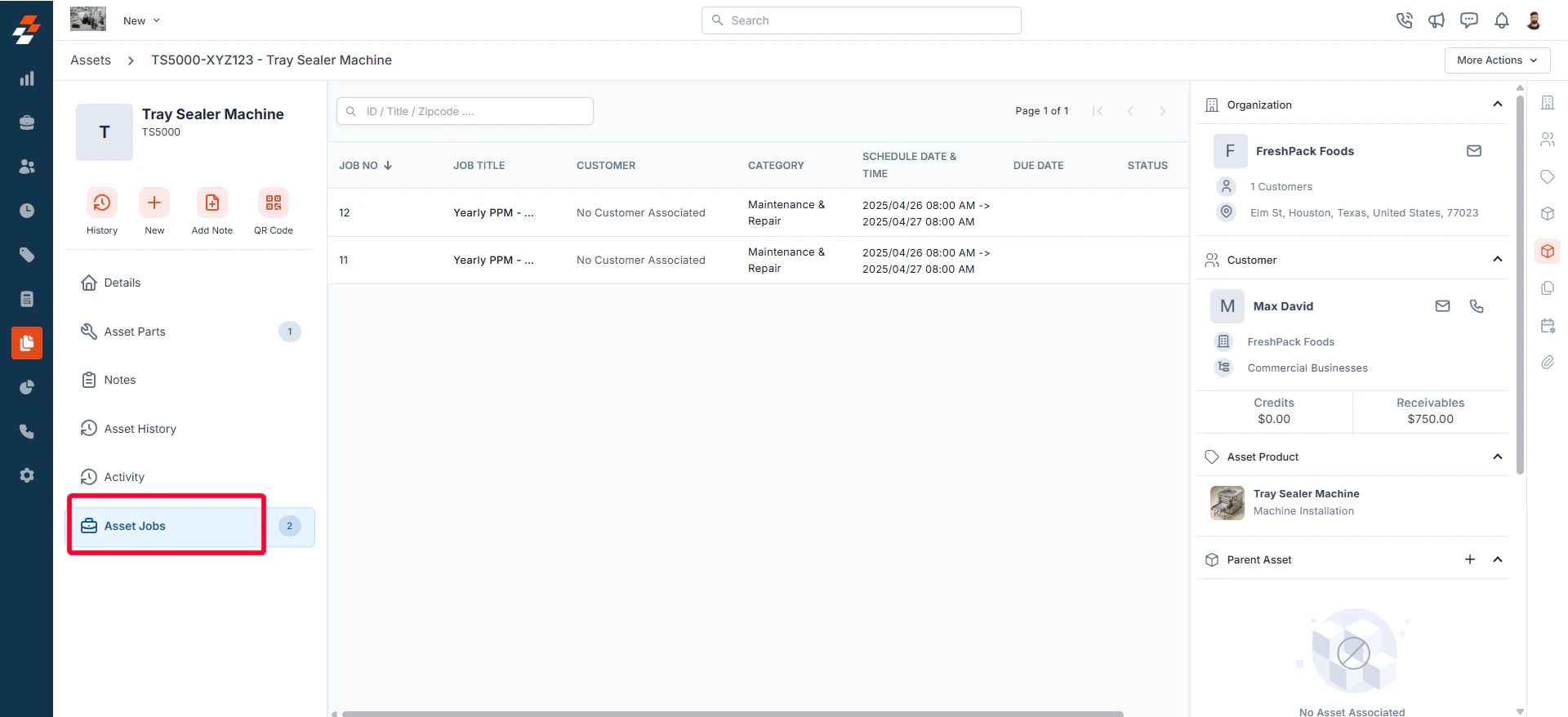This screenshot has height=717, width=1568.
Task: Email FreshPack Foods via envelope icon
Action: tap(1474, 151)
